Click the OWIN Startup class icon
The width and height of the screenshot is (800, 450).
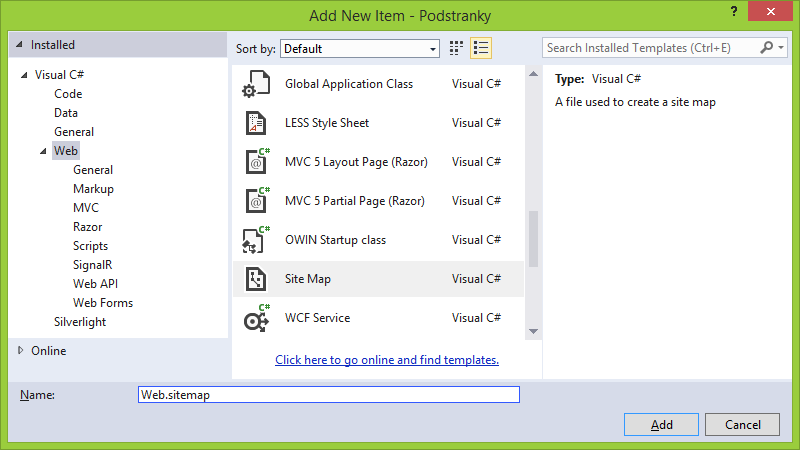256,240
